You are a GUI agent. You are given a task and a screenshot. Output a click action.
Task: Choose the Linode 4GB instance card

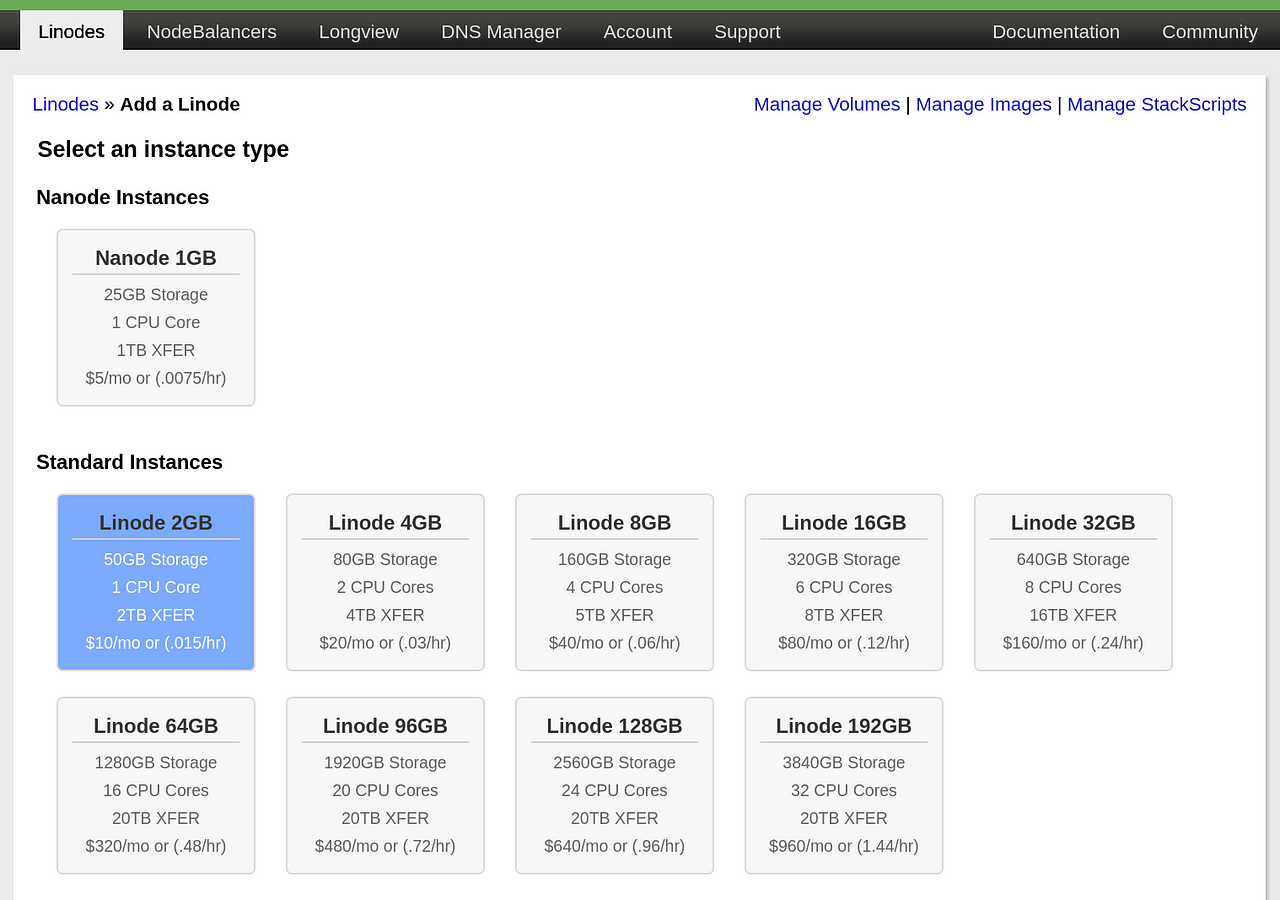[385, 582]
